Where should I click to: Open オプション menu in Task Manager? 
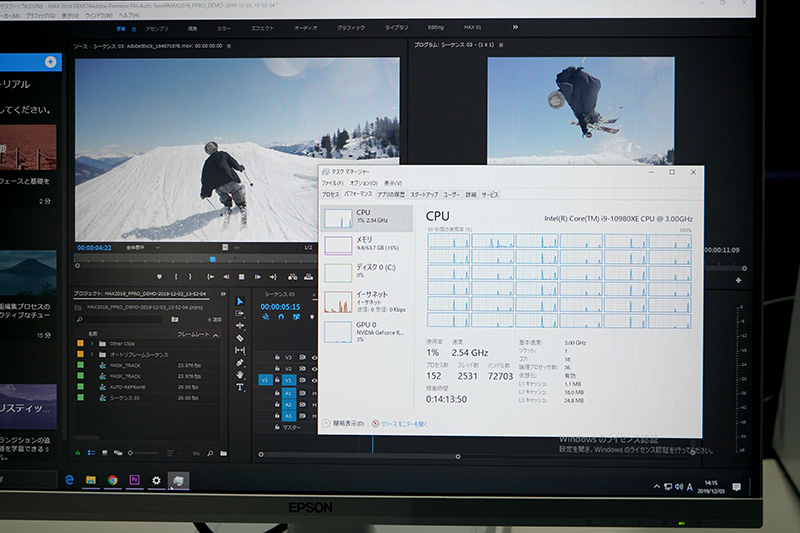point(363,183)
